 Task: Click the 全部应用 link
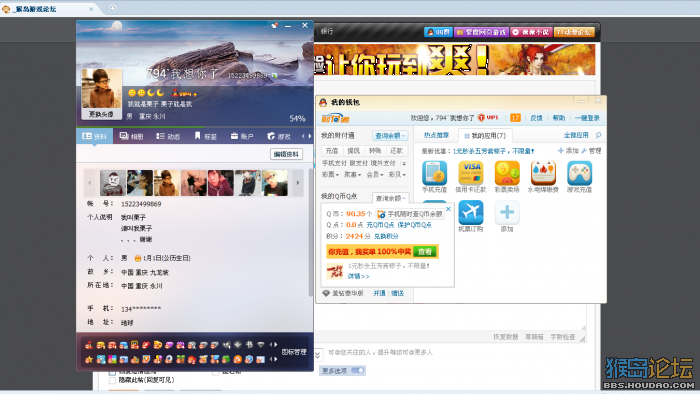click(x=576, y=135)
